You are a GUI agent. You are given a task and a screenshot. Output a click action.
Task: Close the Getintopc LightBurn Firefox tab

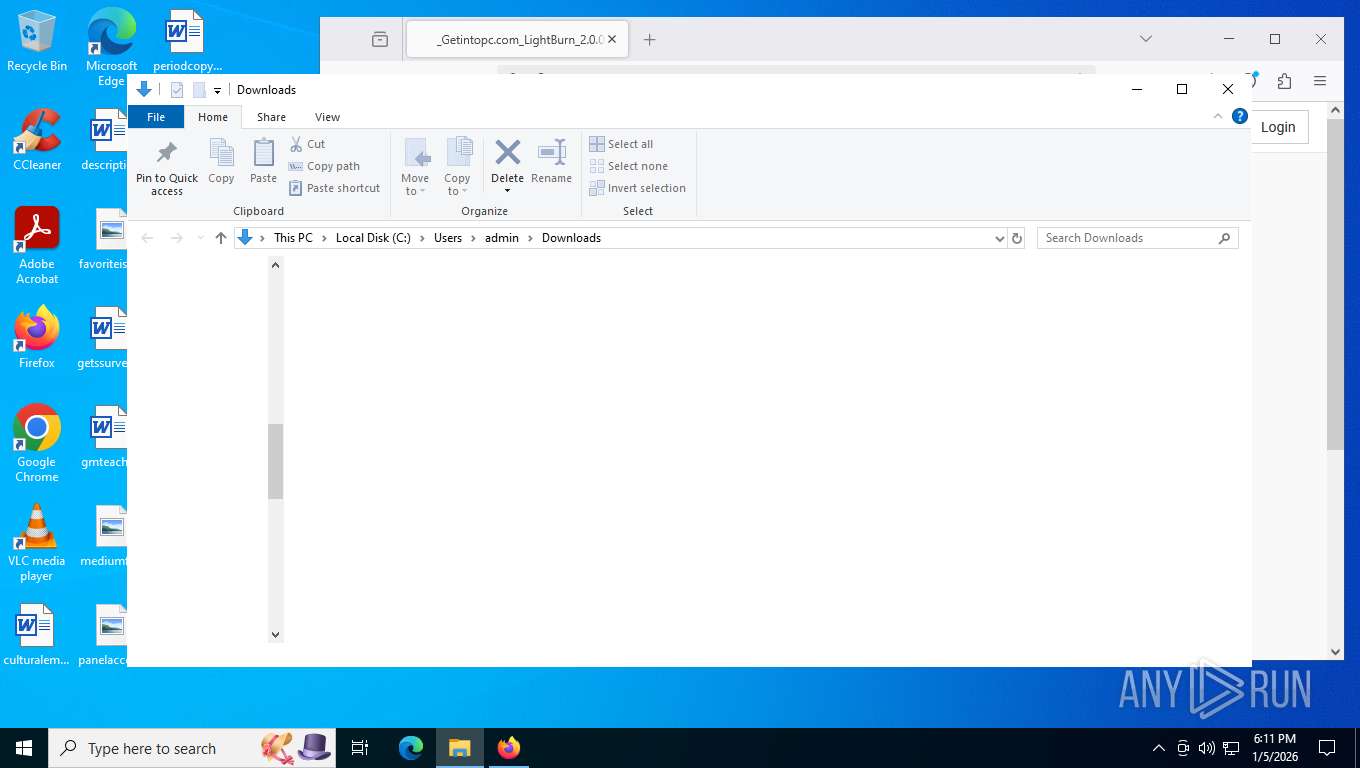click(x=612, y=40)
